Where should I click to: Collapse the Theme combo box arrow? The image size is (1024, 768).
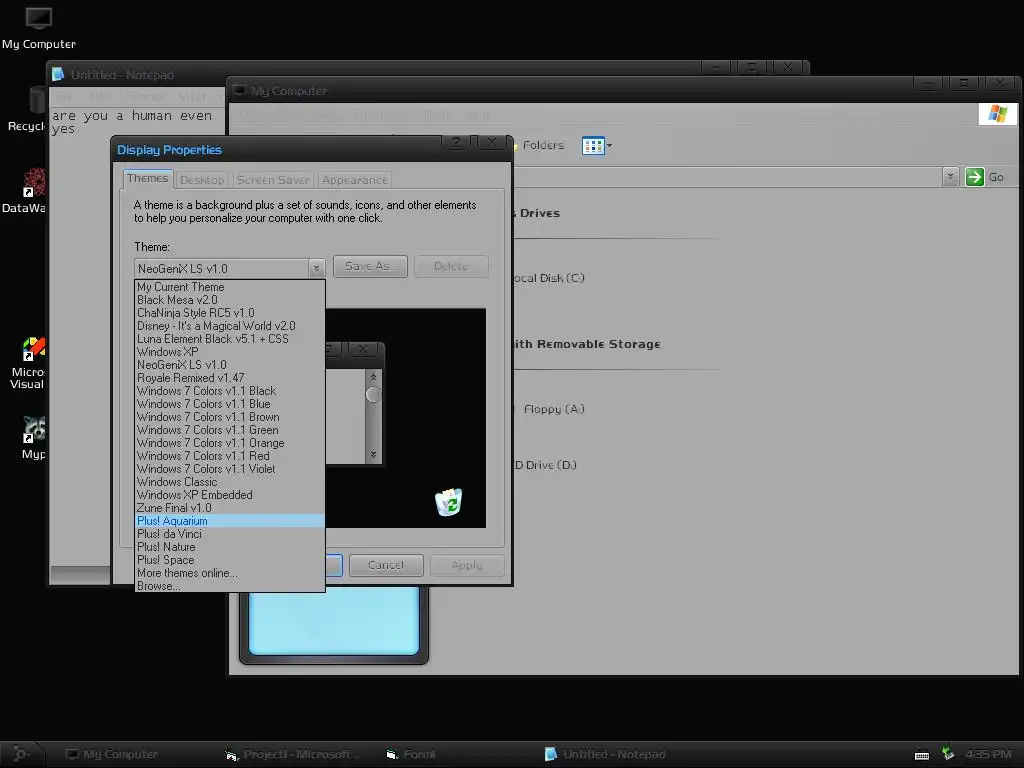point(316,268)
